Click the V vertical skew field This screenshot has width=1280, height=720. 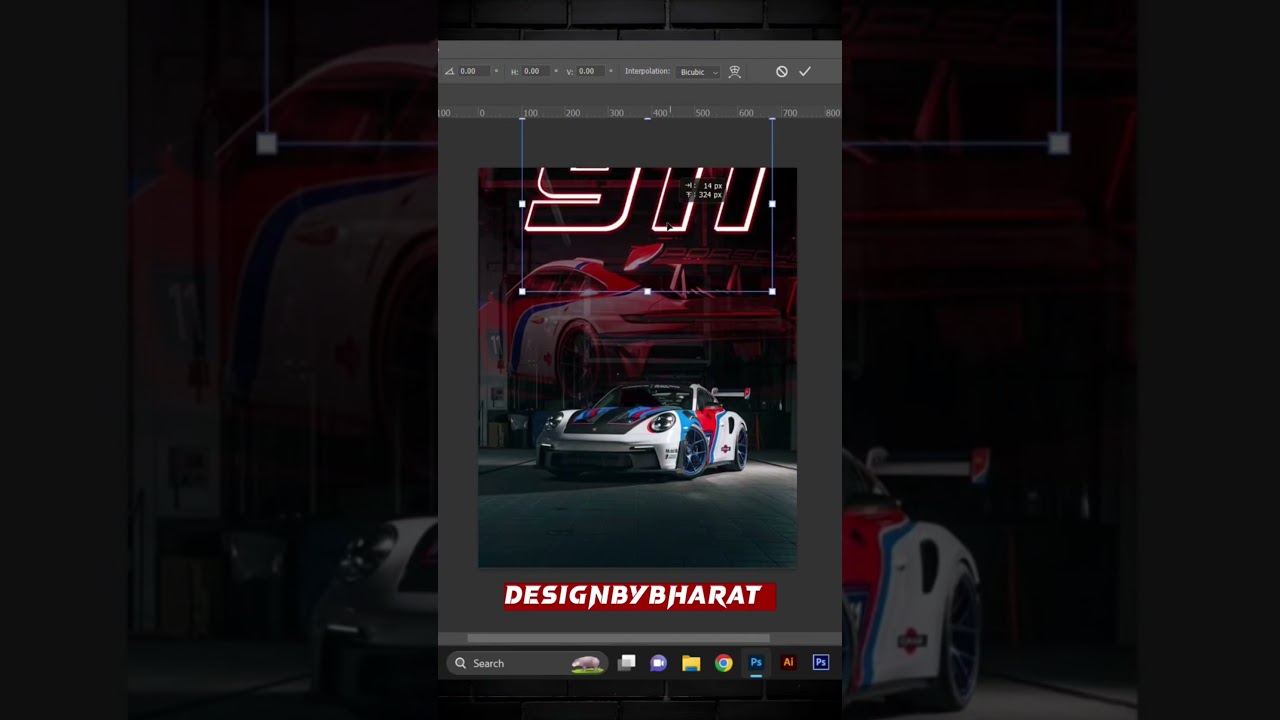tap(591, 71)
